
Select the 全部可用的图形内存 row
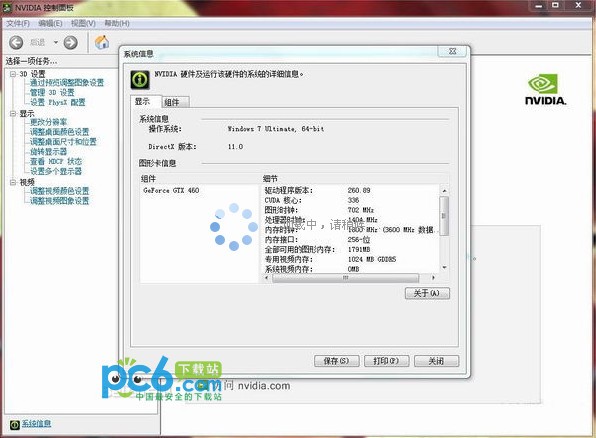(350, 249)
